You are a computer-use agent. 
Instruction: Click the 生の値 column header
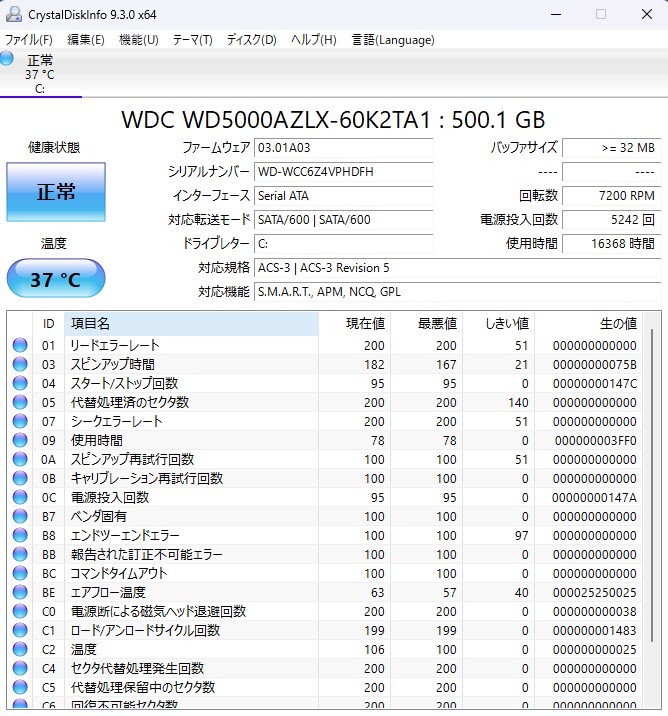click(588, 324)
